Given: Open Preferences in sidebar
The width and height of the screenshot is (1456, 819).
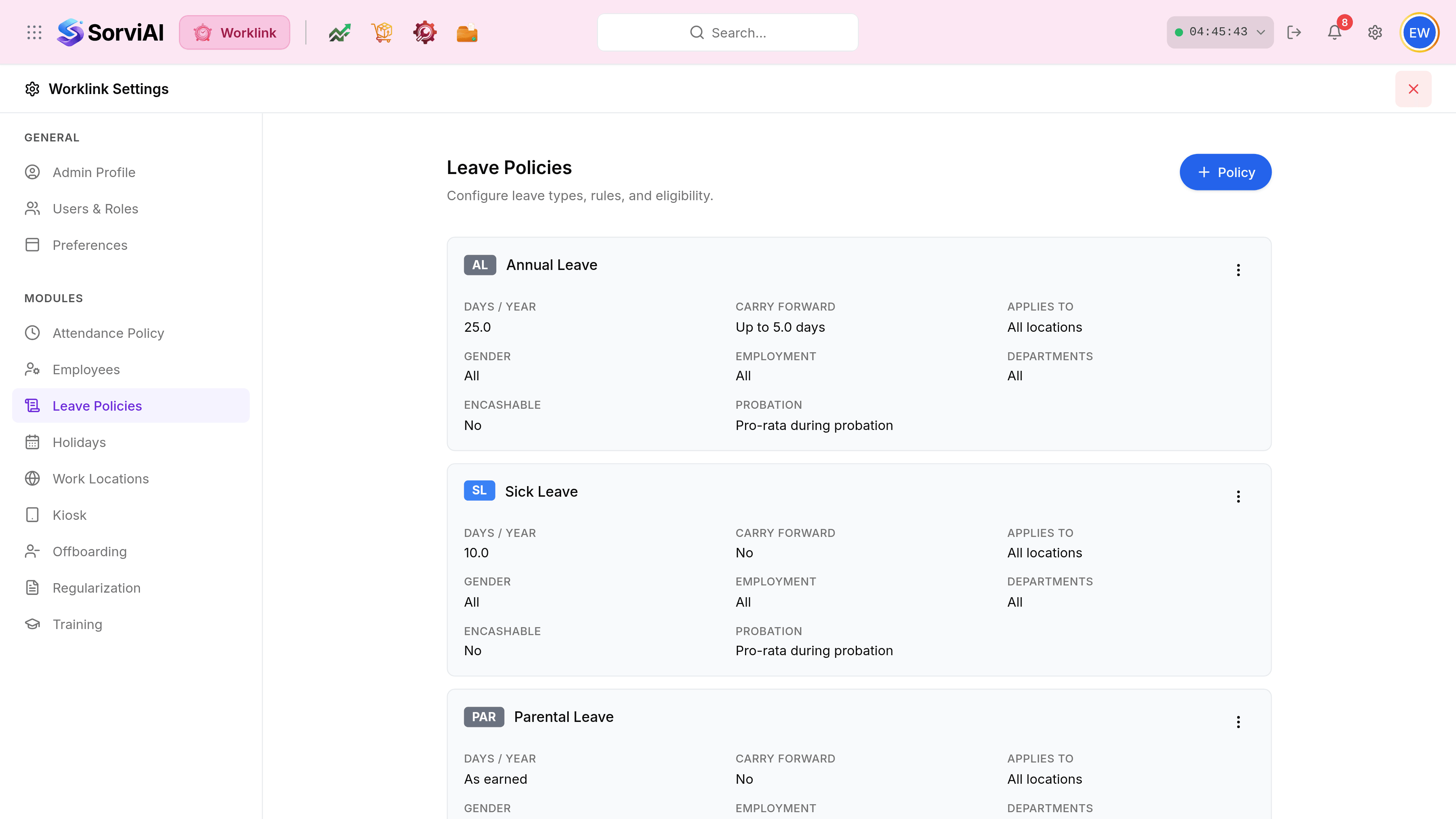Looking at the screenshot, I should click(131, 245).
